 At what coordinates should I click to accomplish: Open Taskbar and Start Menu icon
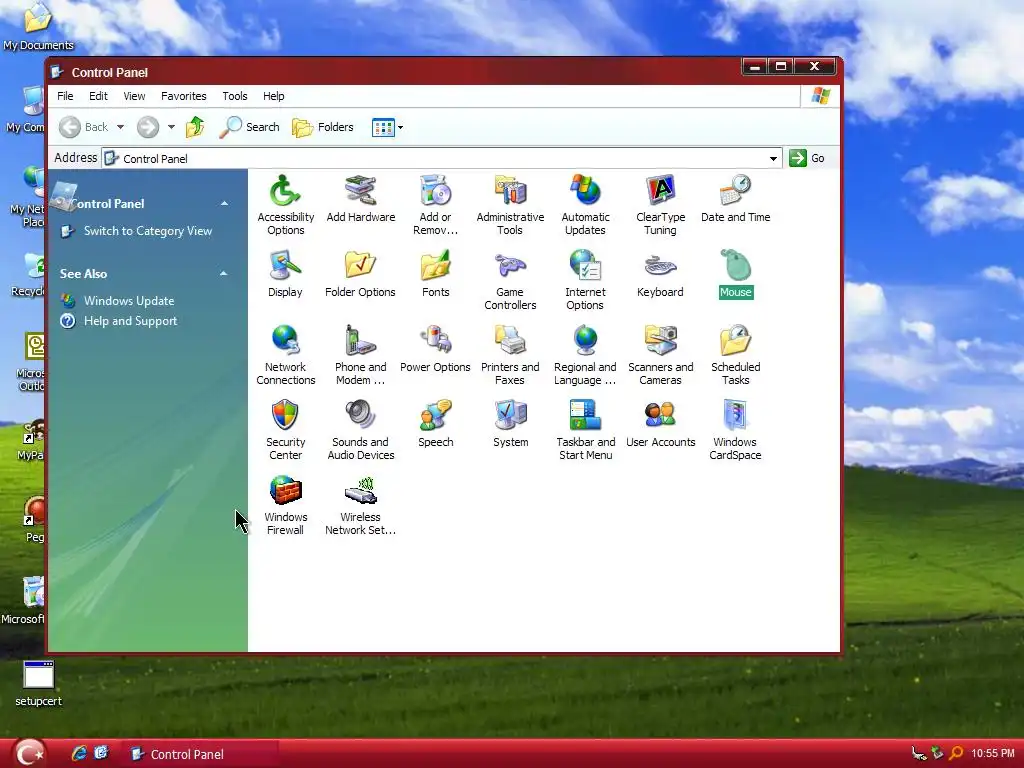click(x=585, y=430)
